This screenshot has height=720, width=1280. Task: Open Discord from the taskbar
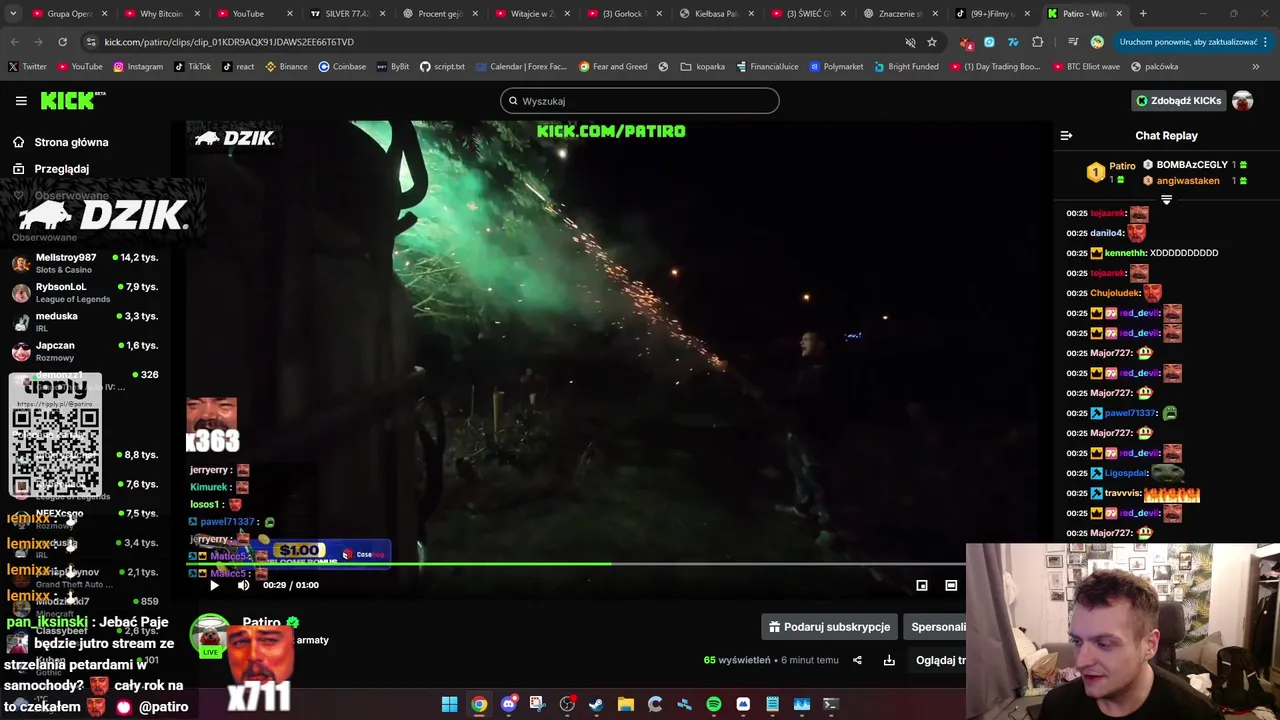click(508, 704)
